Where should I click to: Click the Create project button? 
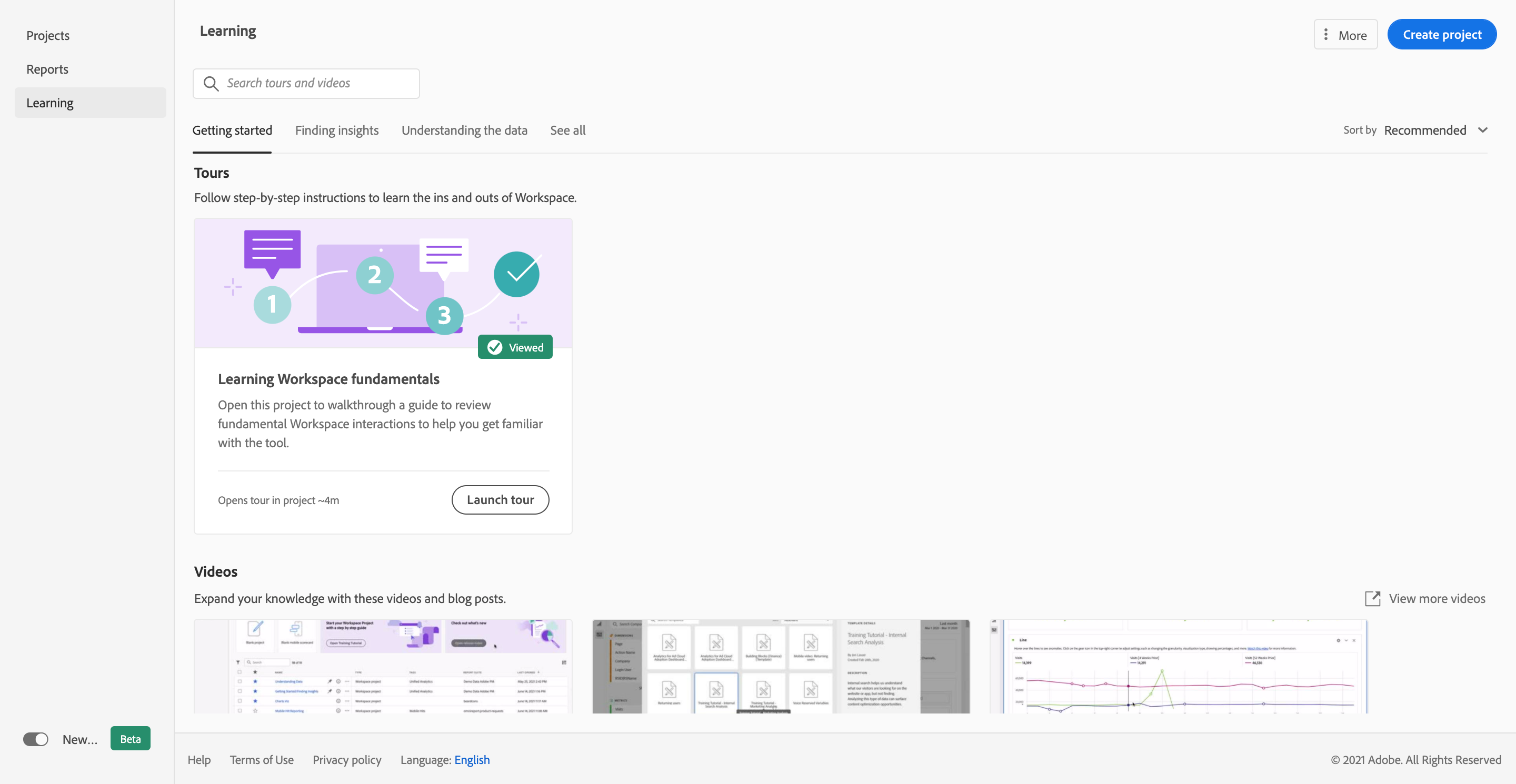[1442, 35]
